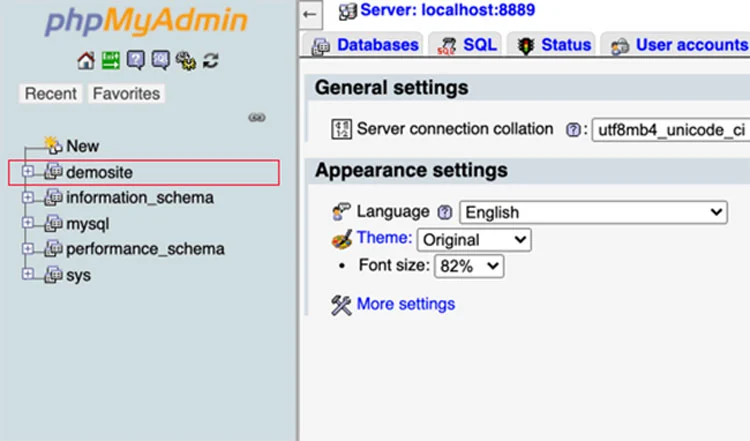Screen dimensions: 750x441
Task: Select the sys database name
Action: pos(78,276)
